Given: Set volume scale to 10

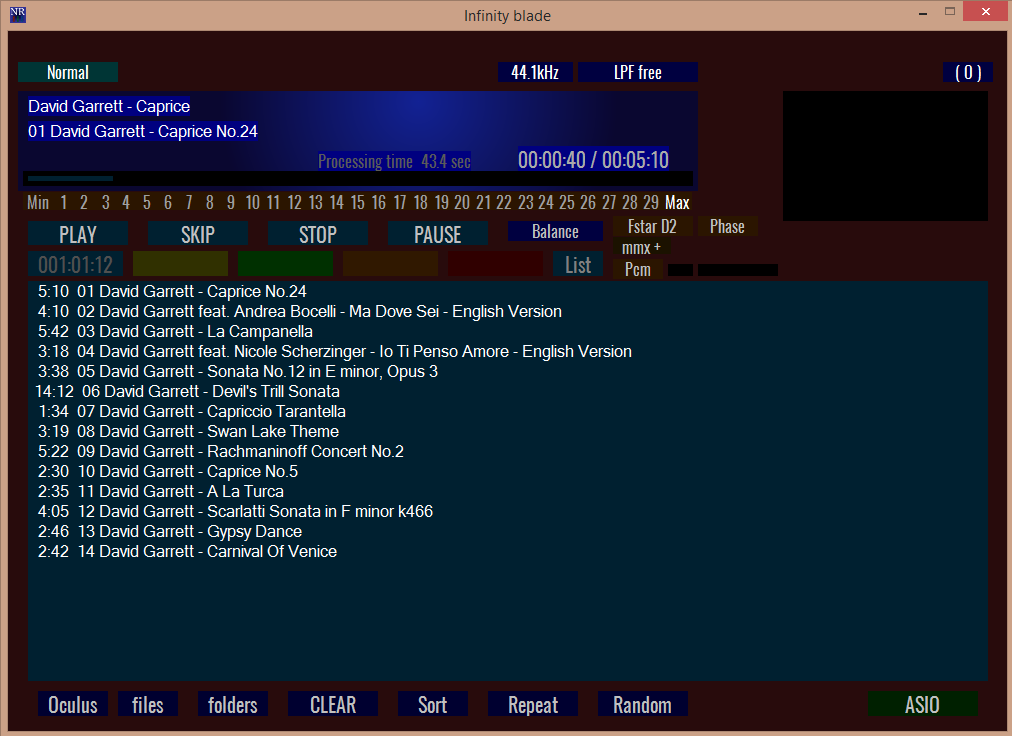Looking at the screenshot, I should tap(252, 203).
